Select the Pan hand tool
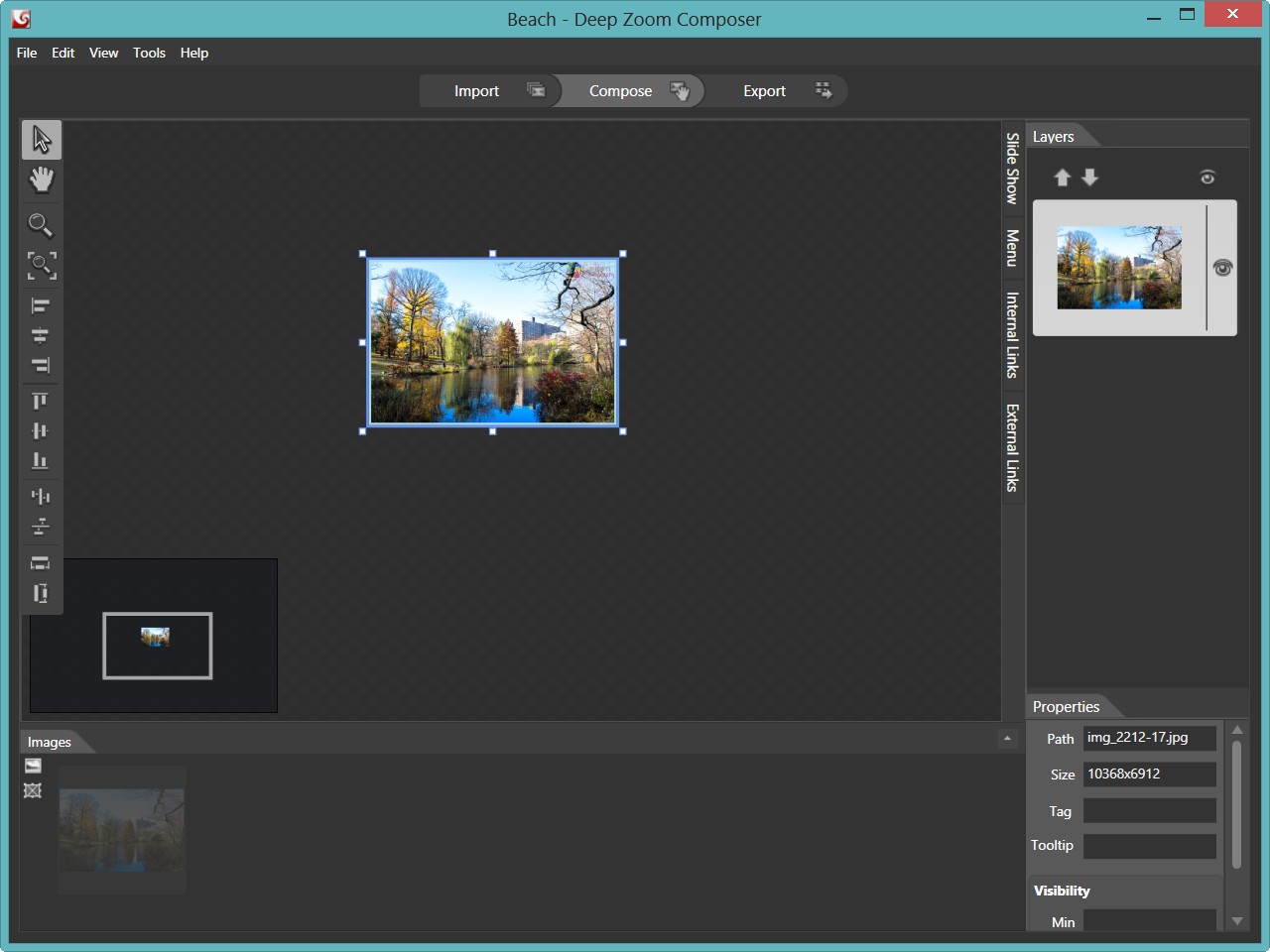The height and width of the screenshot is (952, 1270). 42,179
